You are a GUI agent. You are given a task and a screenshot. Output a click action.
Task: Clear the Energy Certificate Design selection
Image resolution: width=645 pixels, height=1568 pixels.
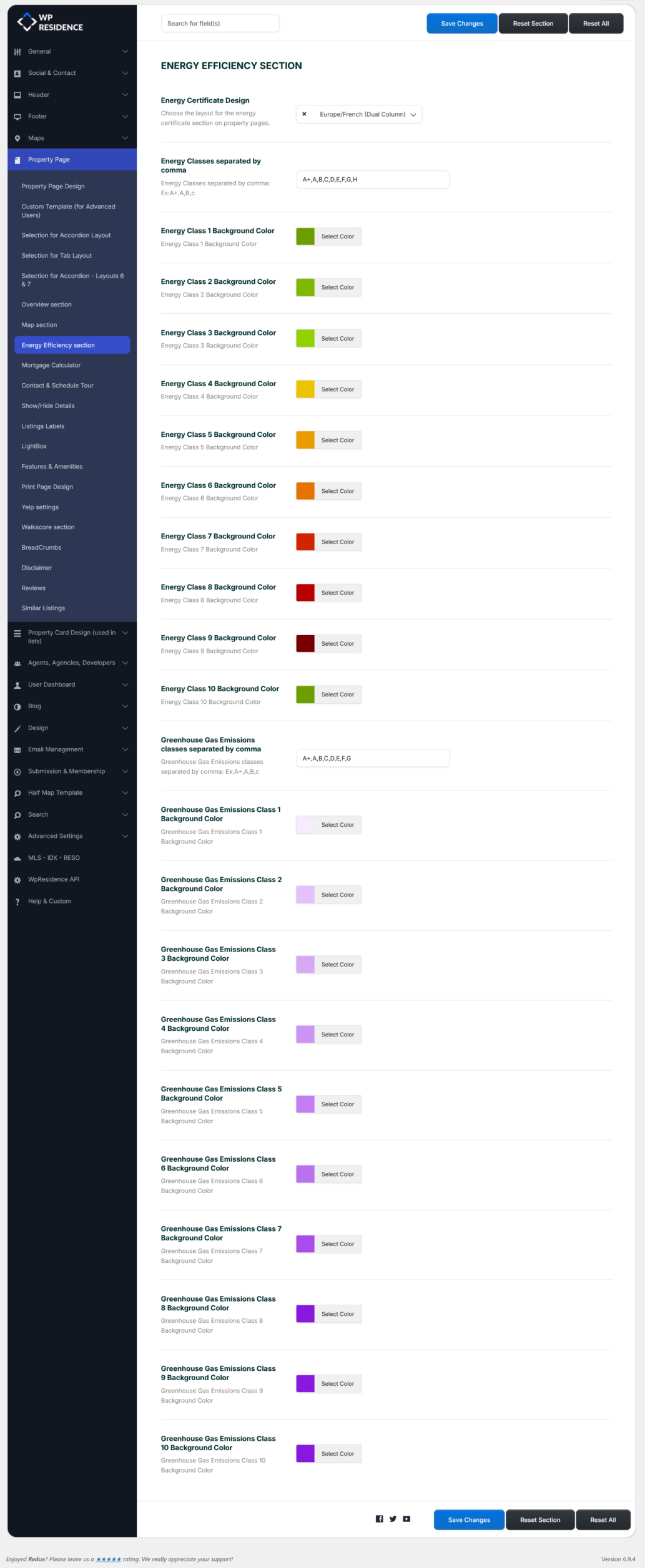(x=304, y=114)
